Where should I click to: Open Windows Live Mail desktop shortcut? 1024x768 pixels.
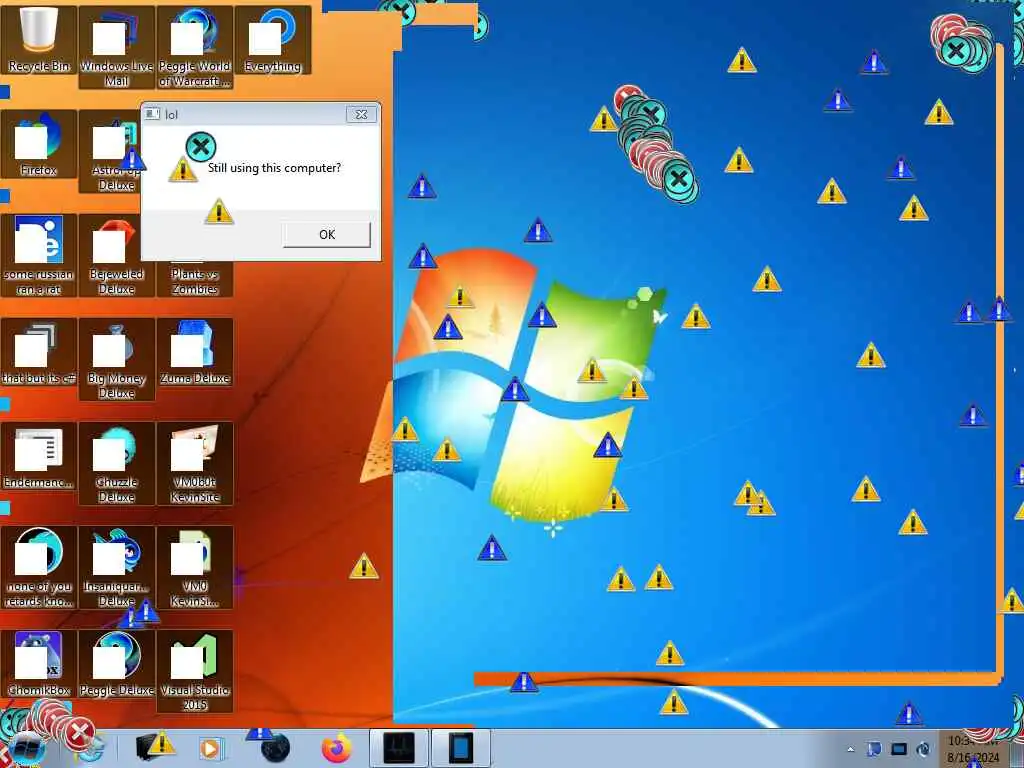[116, 47]
